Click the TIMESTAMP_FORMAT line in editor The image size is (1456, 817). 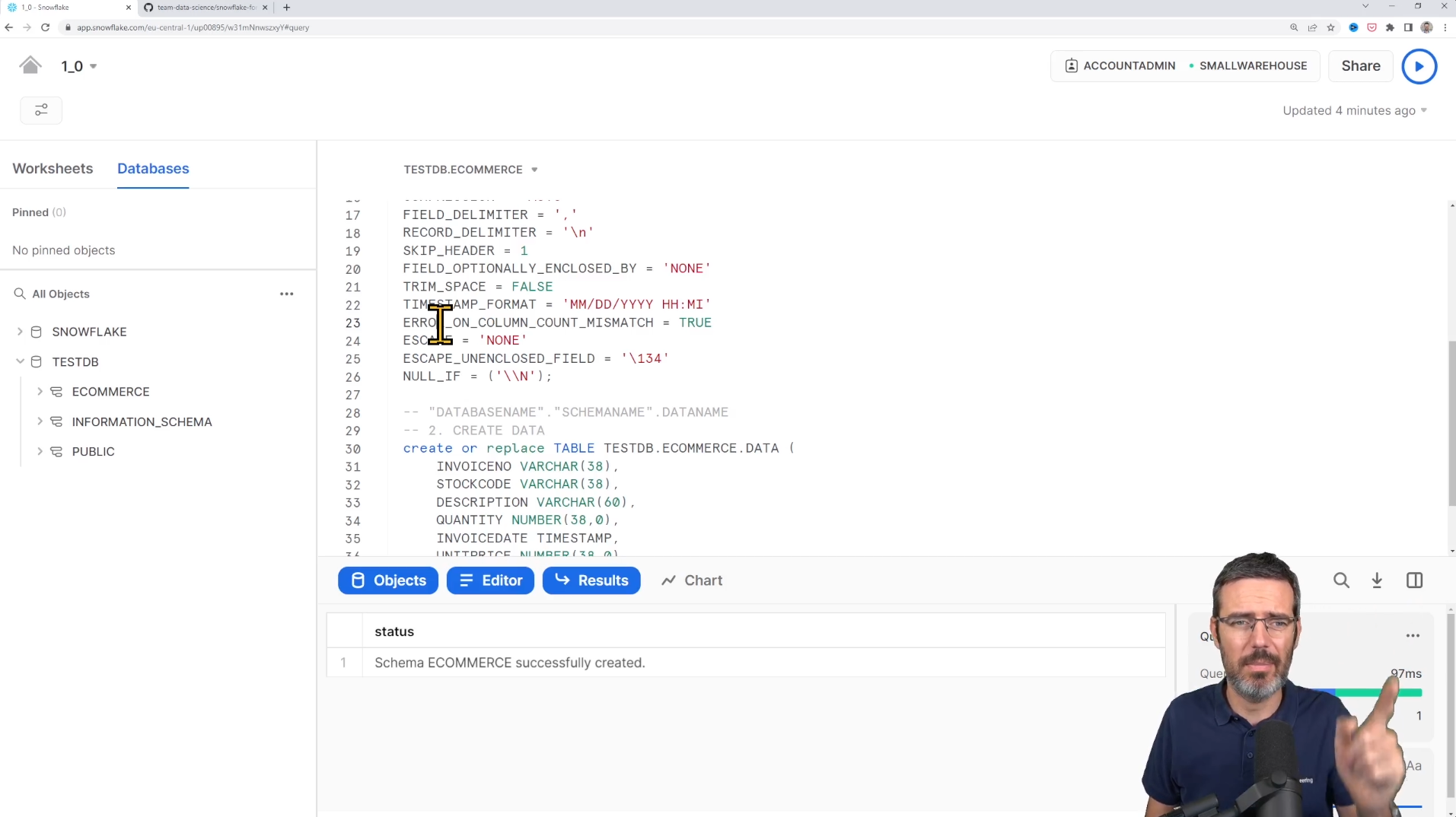556,304
